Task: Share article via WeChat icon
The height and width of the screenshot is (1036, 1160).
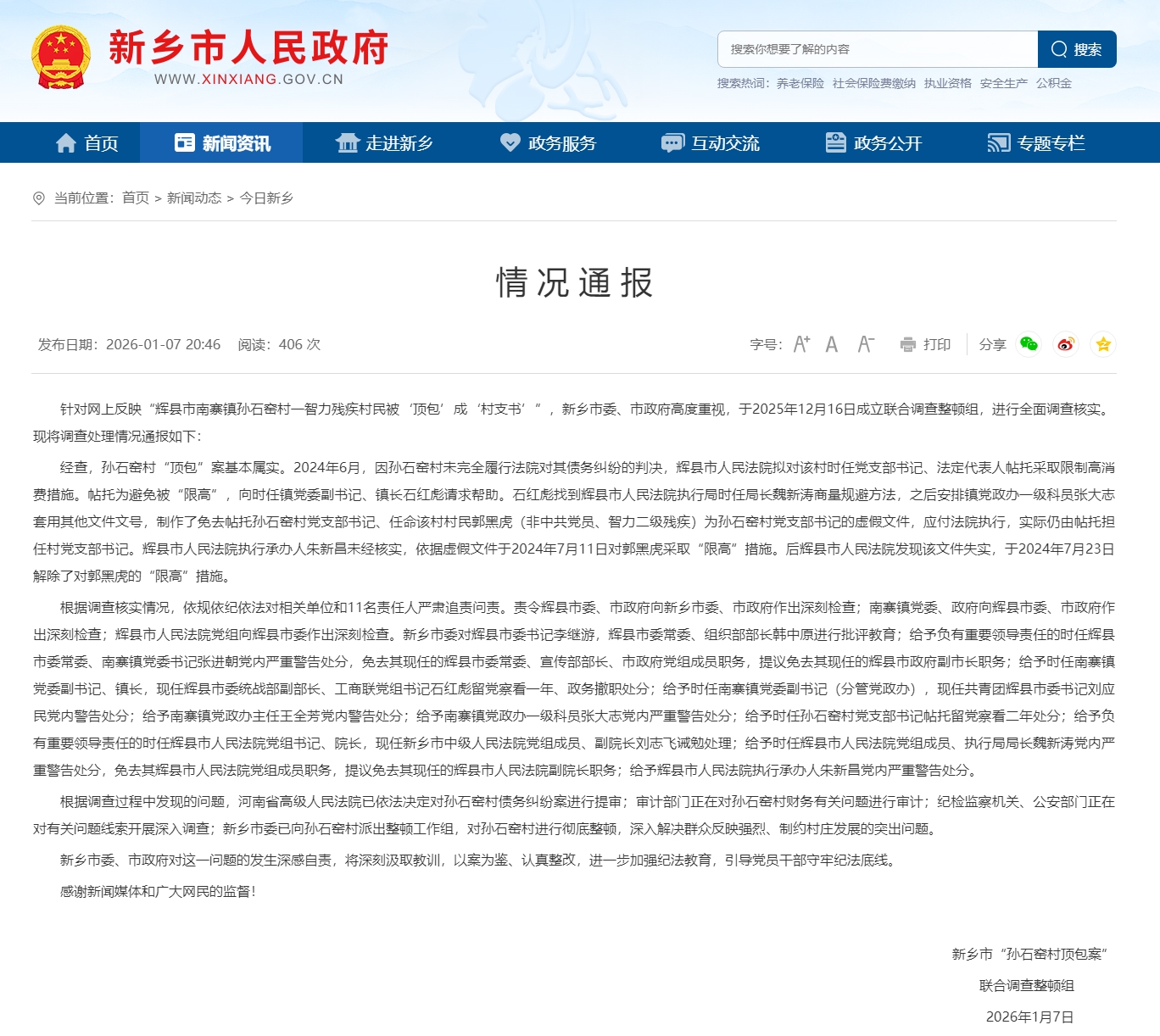Action: click(x=1029, y=344)
